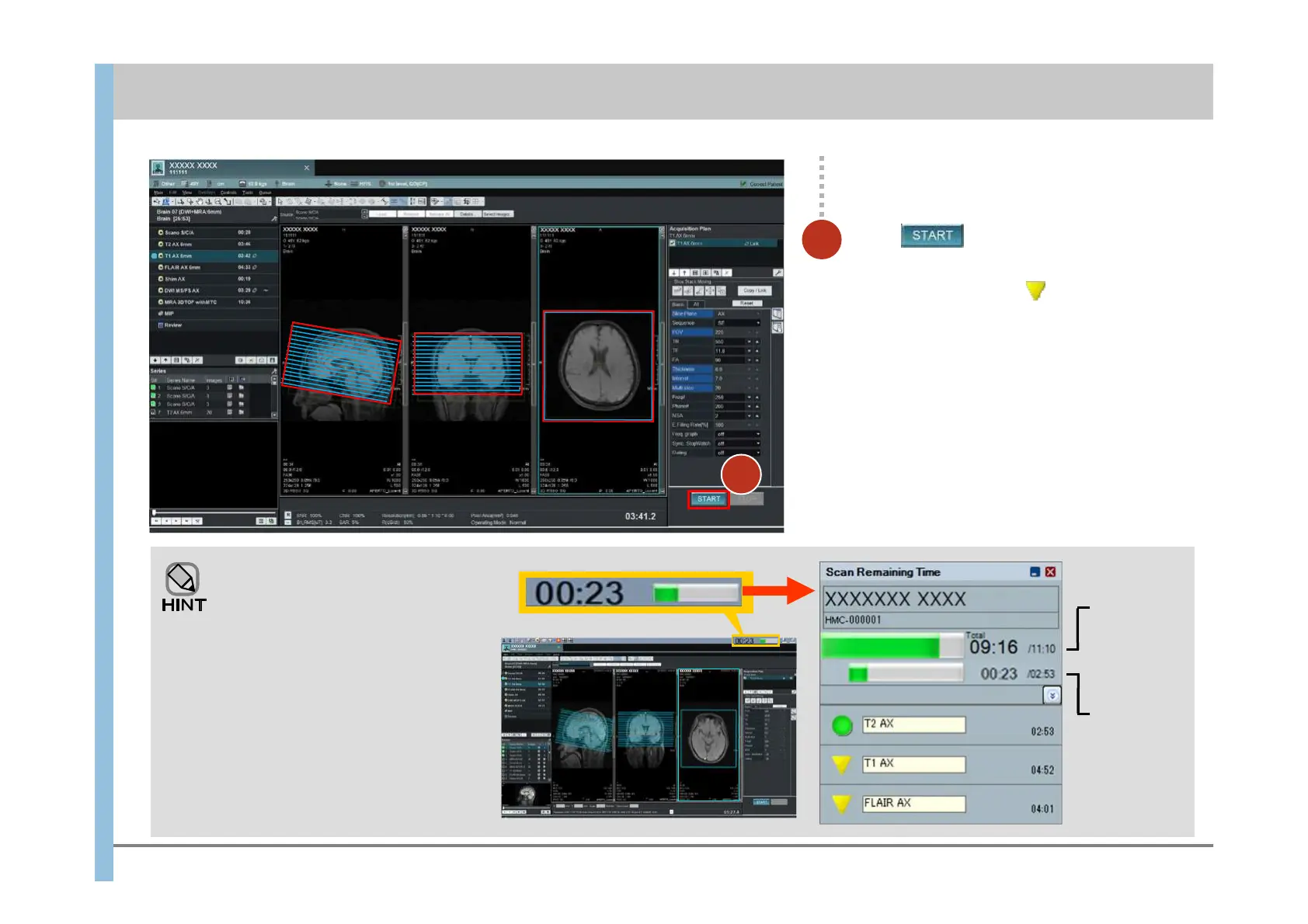Image resolution: width=1308 pixels, height=924 pixels.
Task: Click the NSA value up arrow
Action: tap(757, 415)
